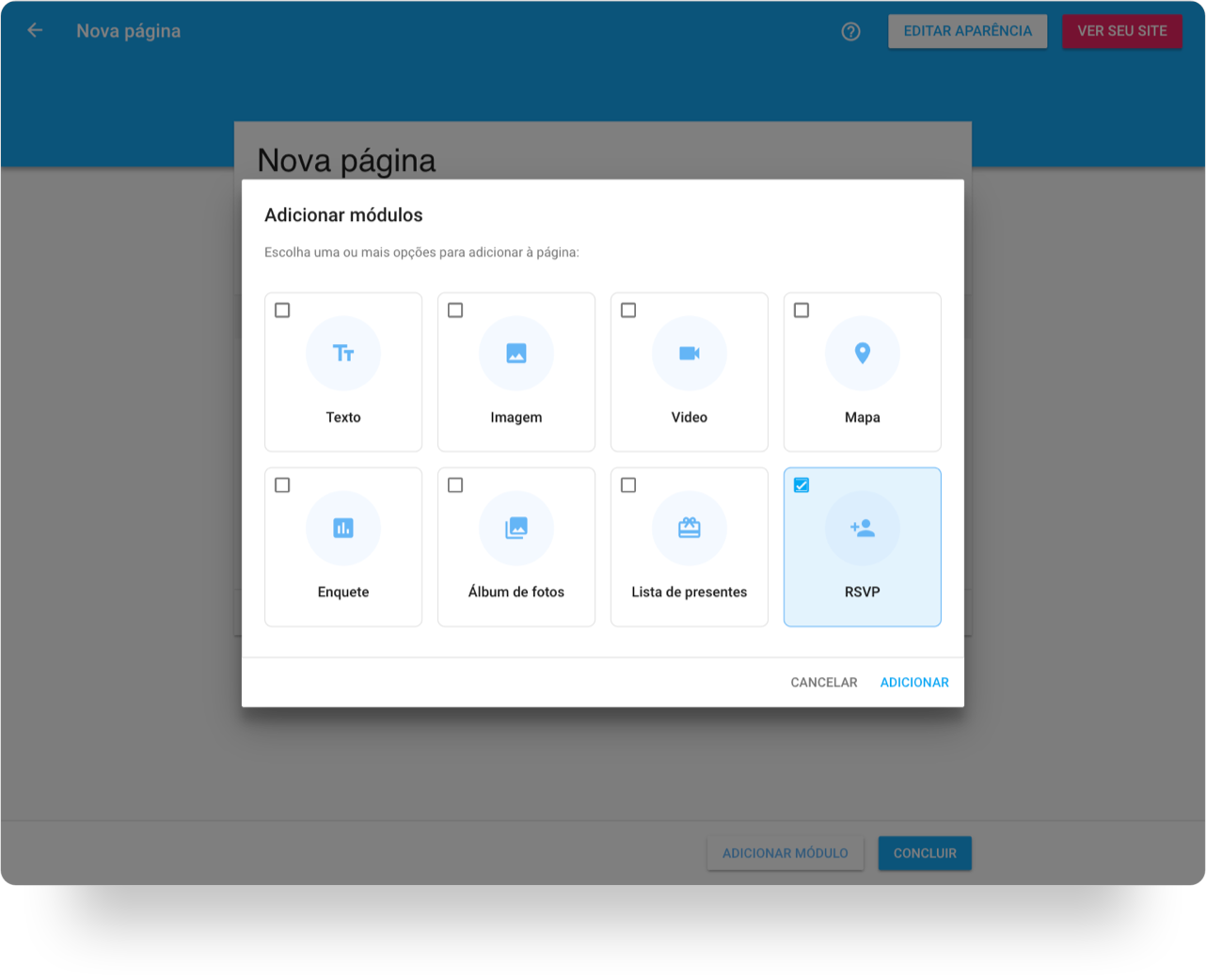1206x980 pixels.
Task: Click the Enquete poll chart icon
Action: click(x=343, y=529)
